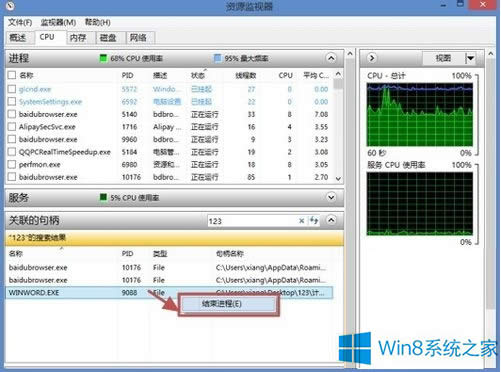Clear the handle search box with X
501x372 pixels.
[301, 221]
